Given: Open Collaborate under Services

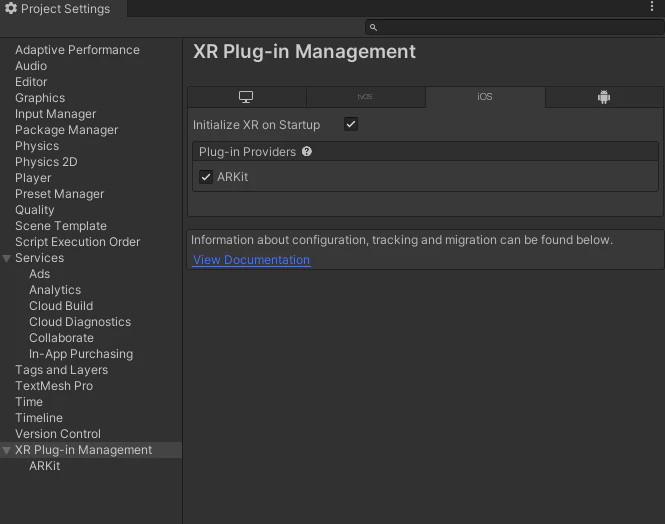Looking at the screenshot, I should [61, 338].
